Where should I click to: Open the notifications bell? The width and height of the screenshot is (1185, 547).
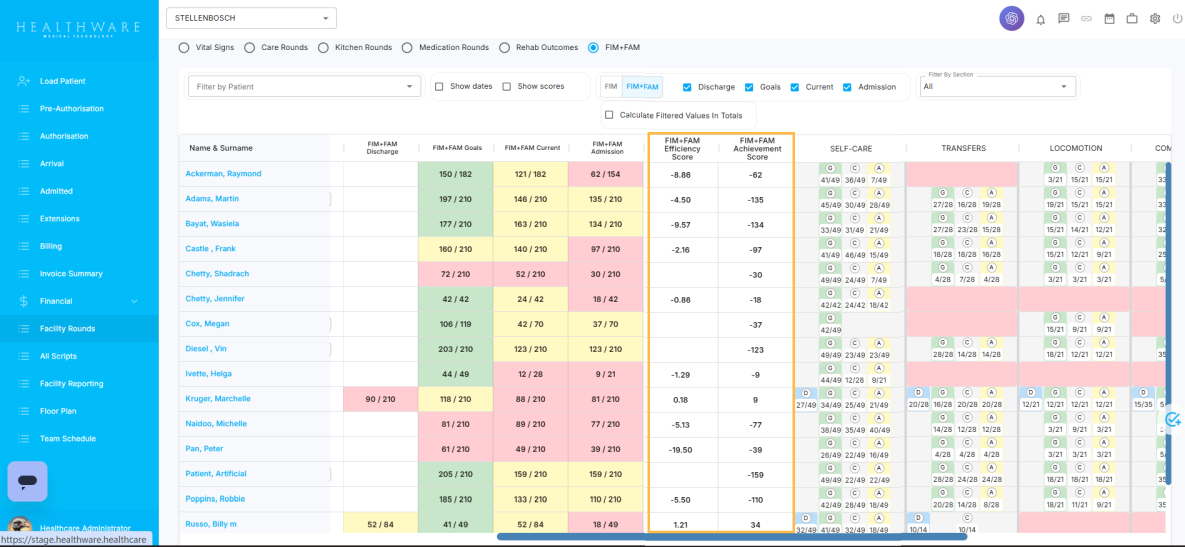pos(1040,19)
